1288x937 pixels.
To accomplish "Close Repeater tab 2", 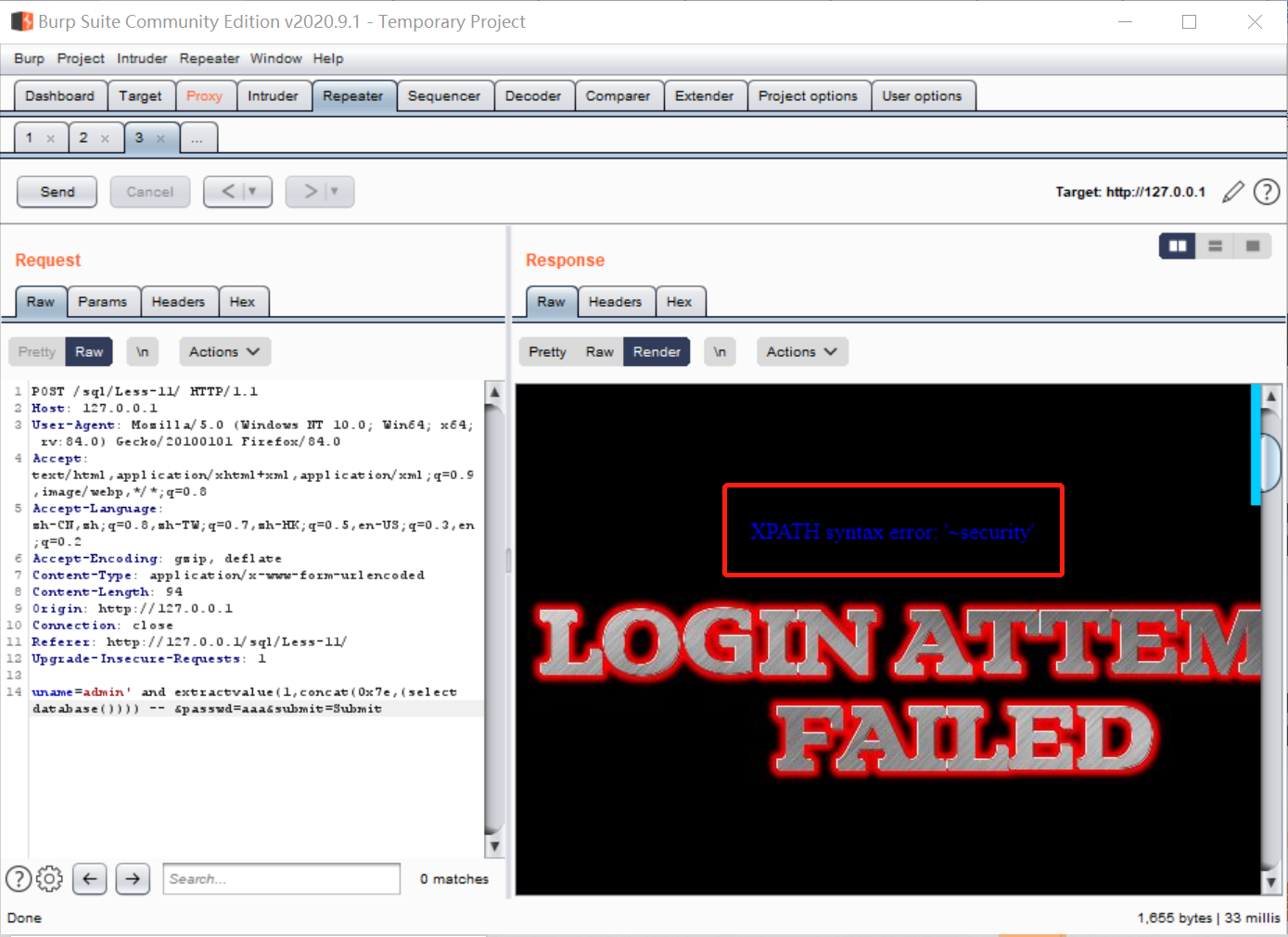I will click(x=105, y=138).
